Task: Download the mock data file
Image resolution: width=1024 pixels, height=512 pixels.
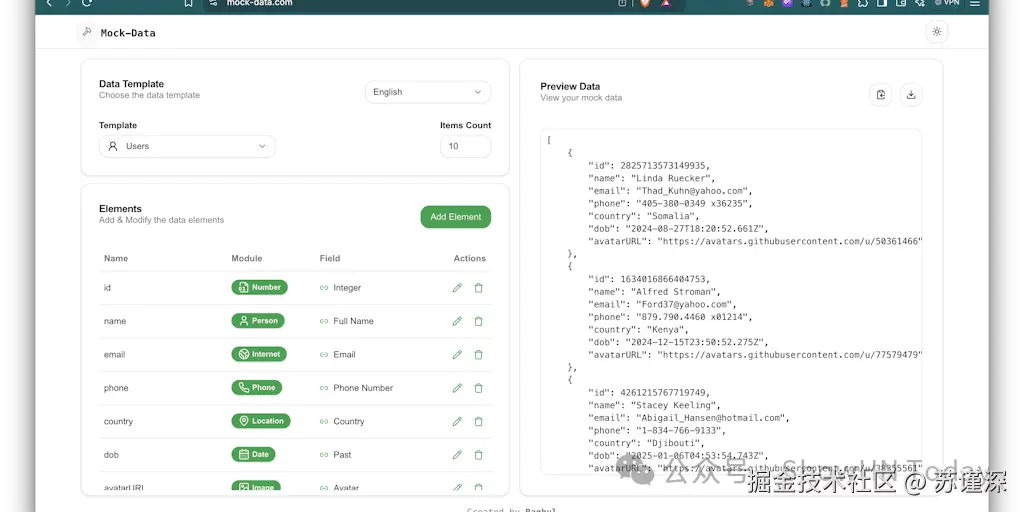Action: point(911,95)
